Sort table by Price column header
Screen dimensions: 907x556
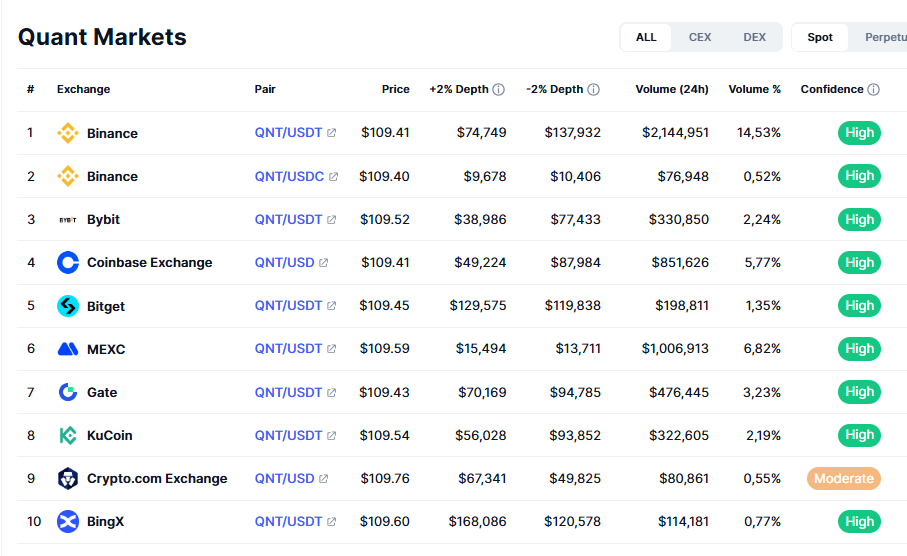click(x=396, y=89)
